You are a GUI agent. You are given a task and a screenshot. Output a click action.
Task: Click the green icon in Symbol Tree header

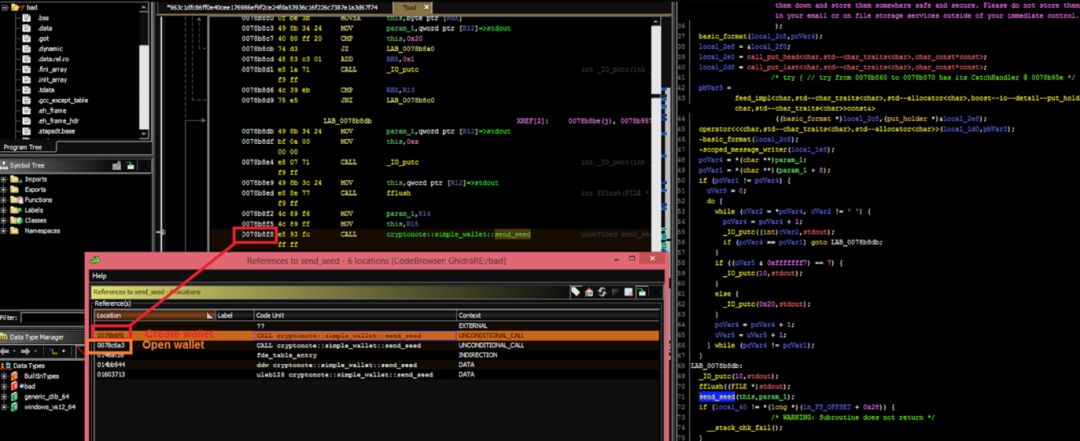(x=129, y=165)
